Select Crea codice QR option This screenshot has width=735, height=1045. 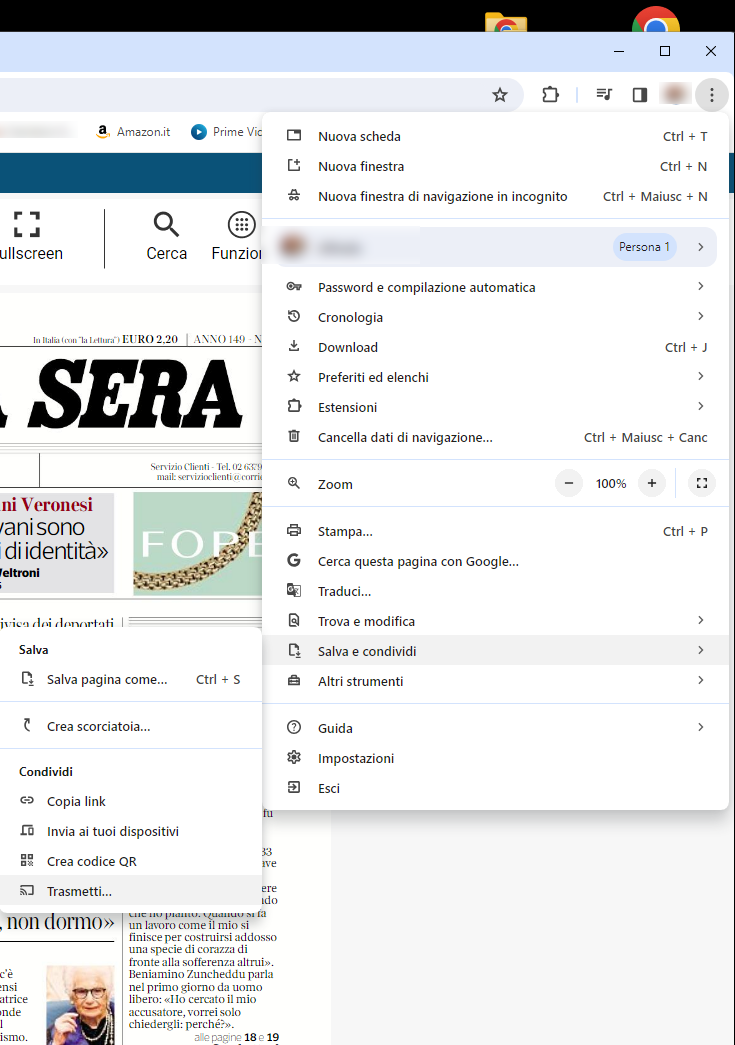(91, 861)
